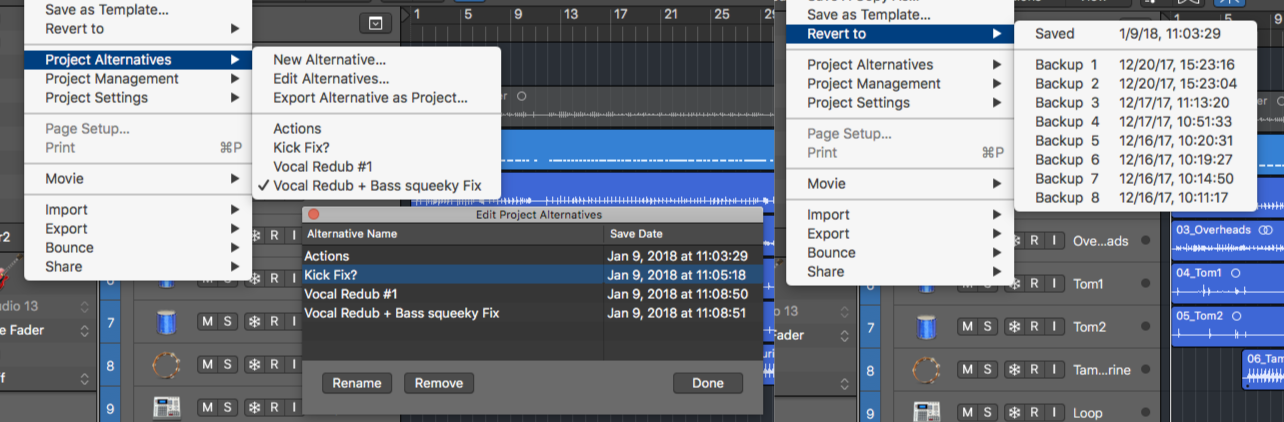Screen dimensions: 1284x422
Task: Record-enable the Loop track
Action: 1036,412
